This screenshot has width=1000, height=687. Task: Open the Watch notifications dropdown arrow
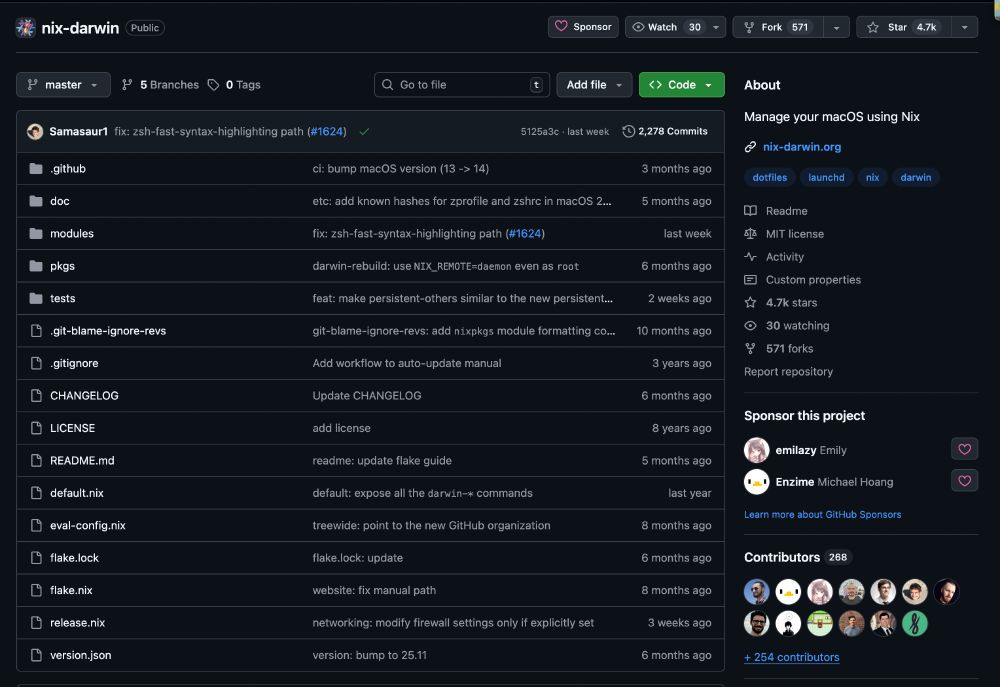coord(716,27)
